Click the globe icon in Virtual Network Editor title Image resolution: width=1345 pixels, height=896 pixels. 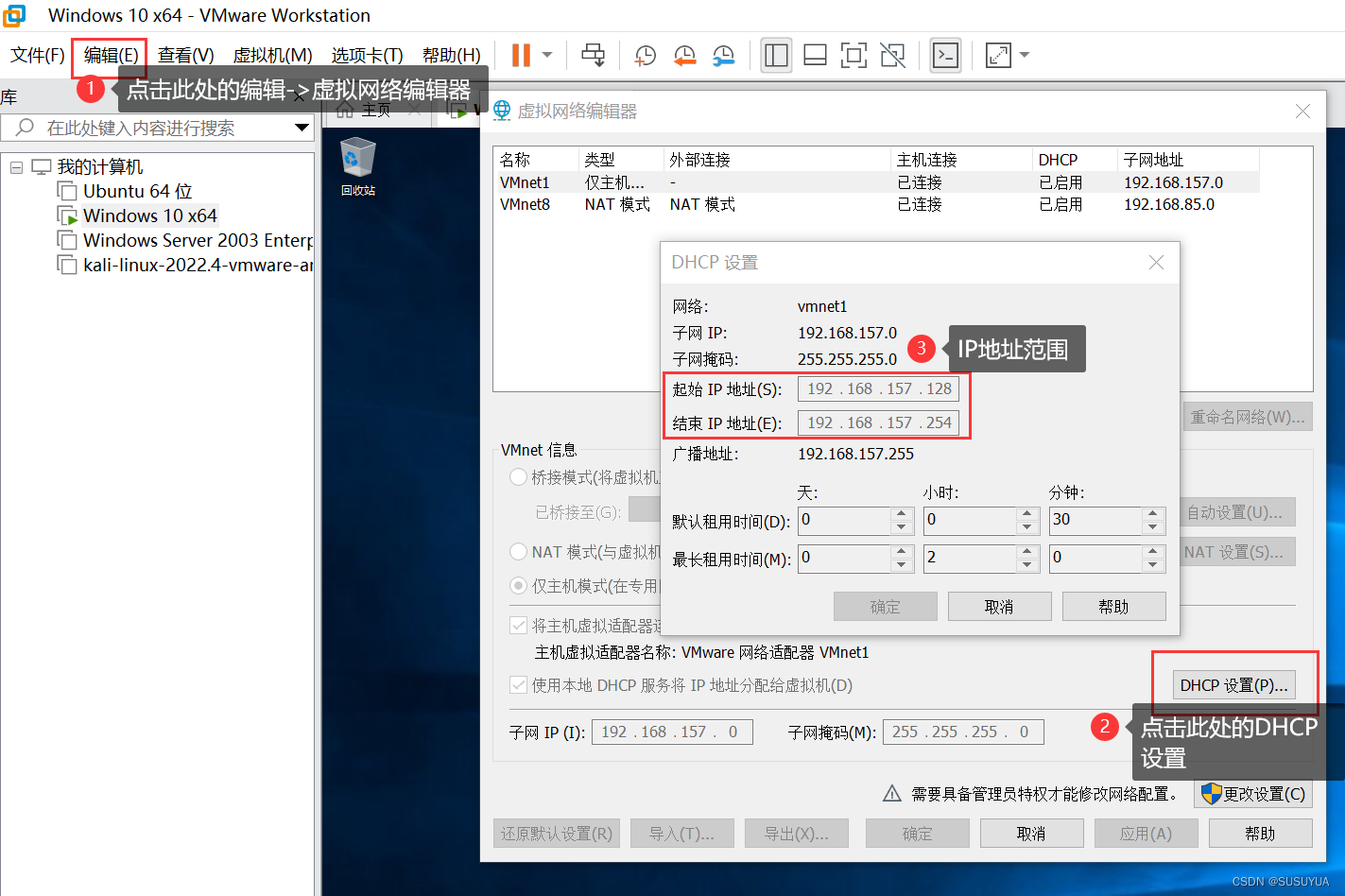click(x=502, y=111)
